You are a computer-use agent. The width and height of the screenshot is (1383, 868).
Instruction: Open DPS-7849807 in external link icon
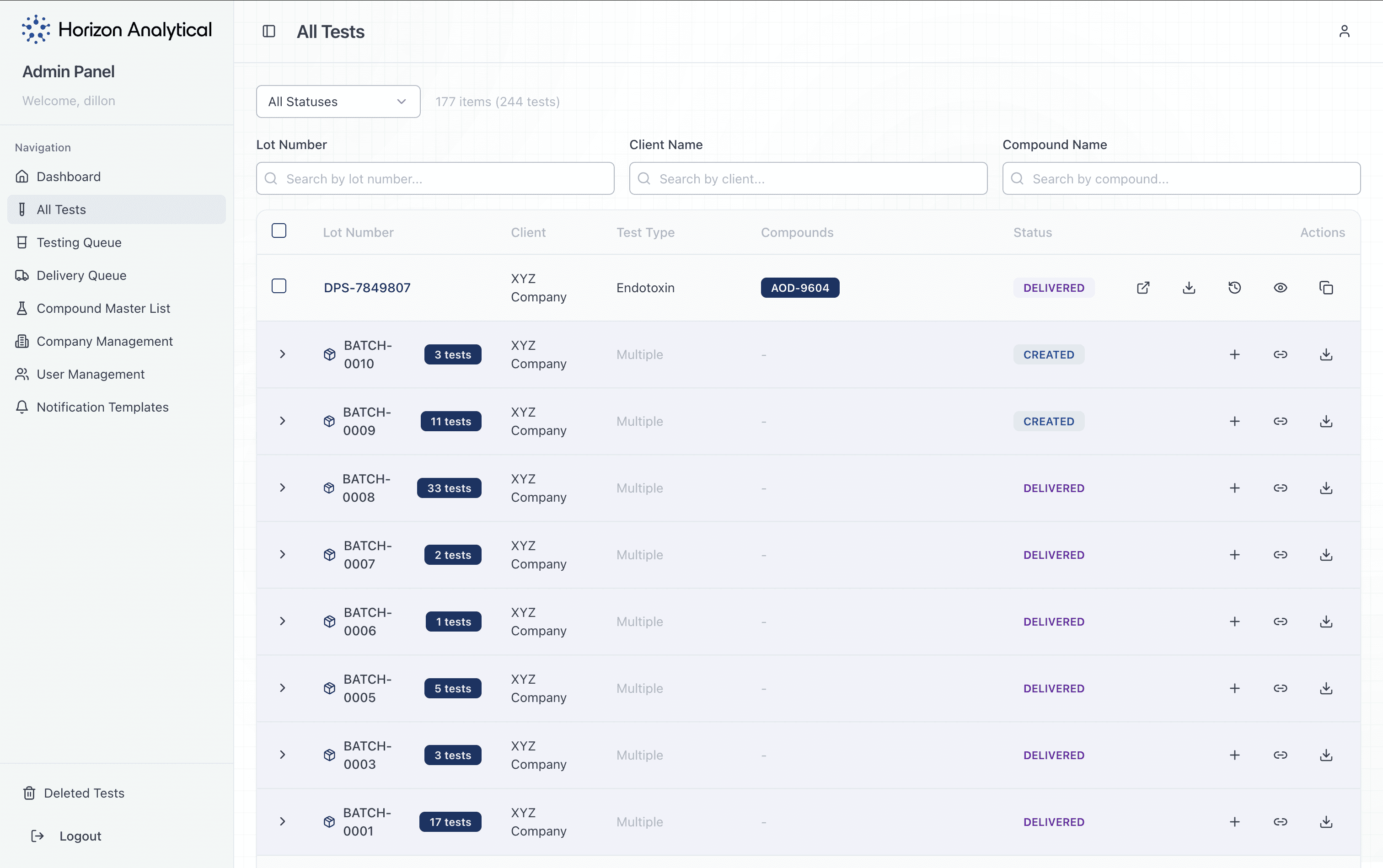[1143, 288]
